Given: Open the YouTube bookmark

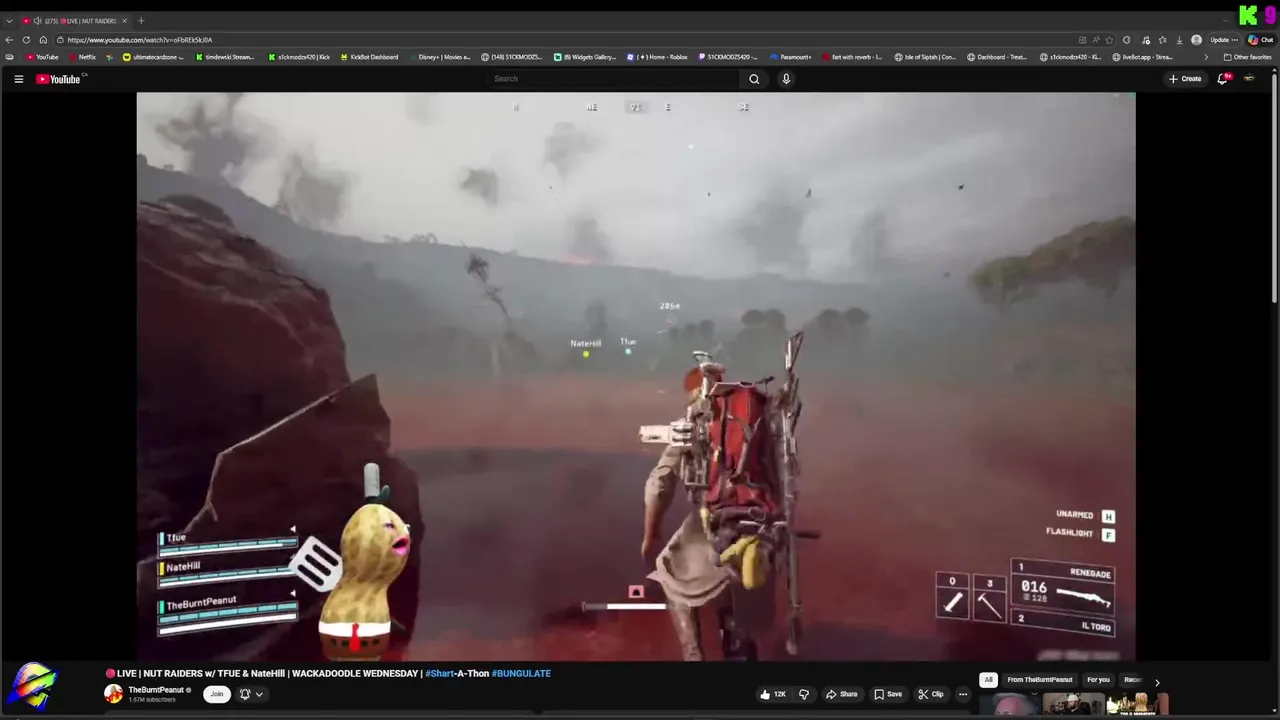Looking at the screenshot, I should tap(42, 57).
